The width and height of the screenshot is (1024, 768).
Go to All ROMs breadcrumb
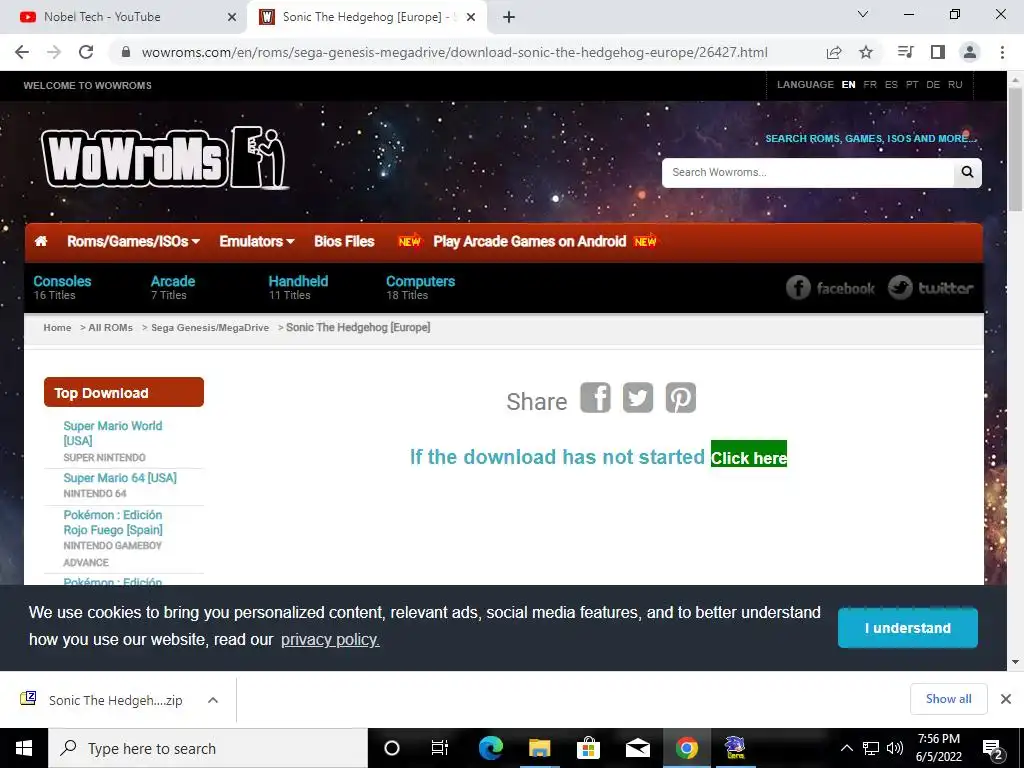point(110,328)
